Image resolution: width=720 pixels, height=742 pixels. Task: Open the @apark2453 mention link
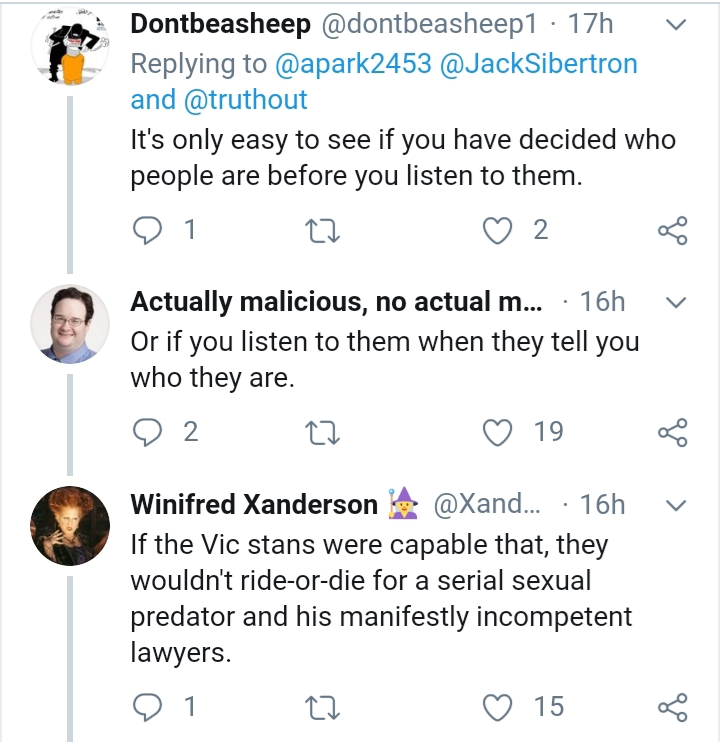(x=353, y=63)
